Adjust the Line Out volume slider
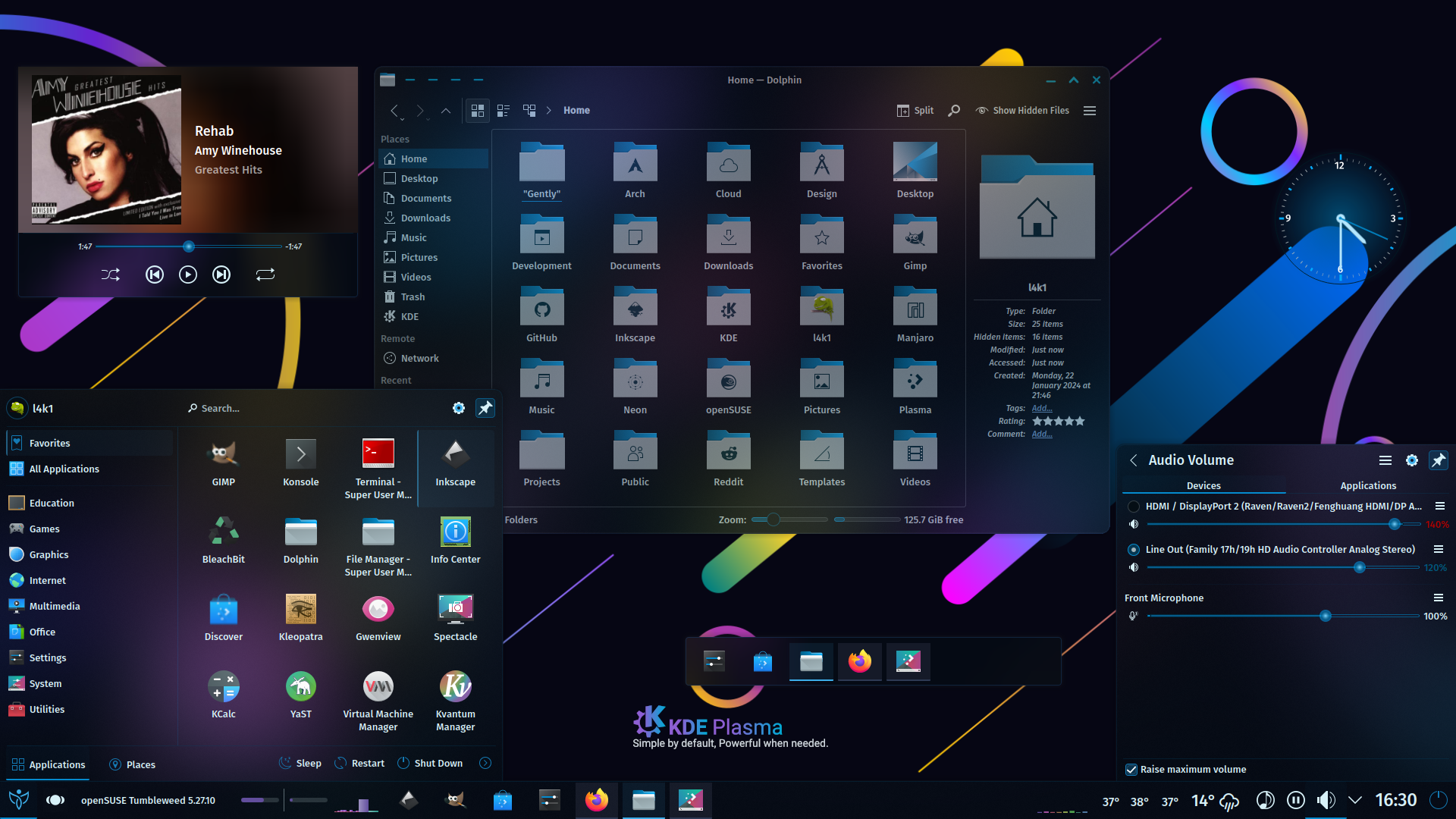Viewport: 1456px width, 819px height. tap(1282, 567)
